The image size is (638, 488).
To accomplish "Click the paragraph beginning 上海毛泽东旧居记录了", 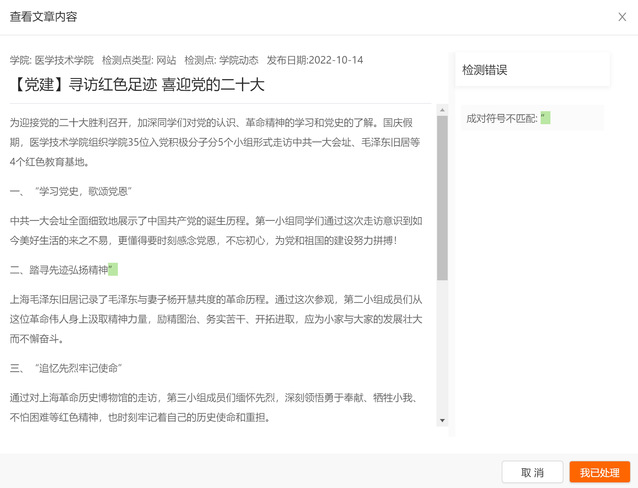I will click(216, 319).
